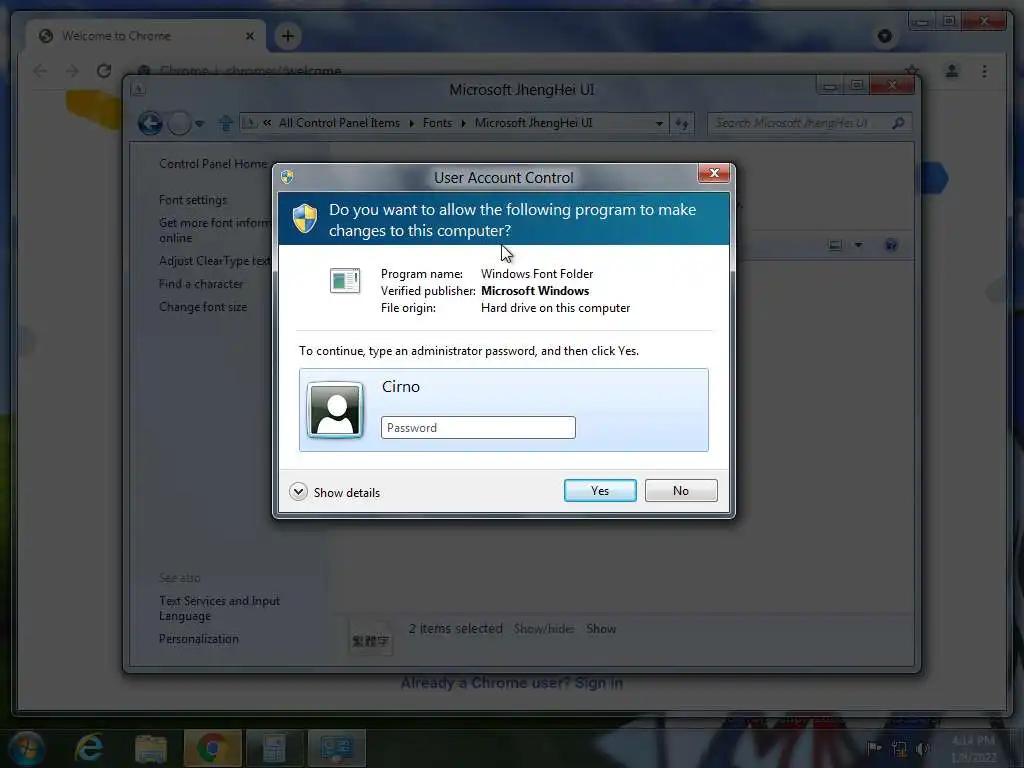Open Find a character link
This screenshot has height=768, width=1024.
[201, 284]
